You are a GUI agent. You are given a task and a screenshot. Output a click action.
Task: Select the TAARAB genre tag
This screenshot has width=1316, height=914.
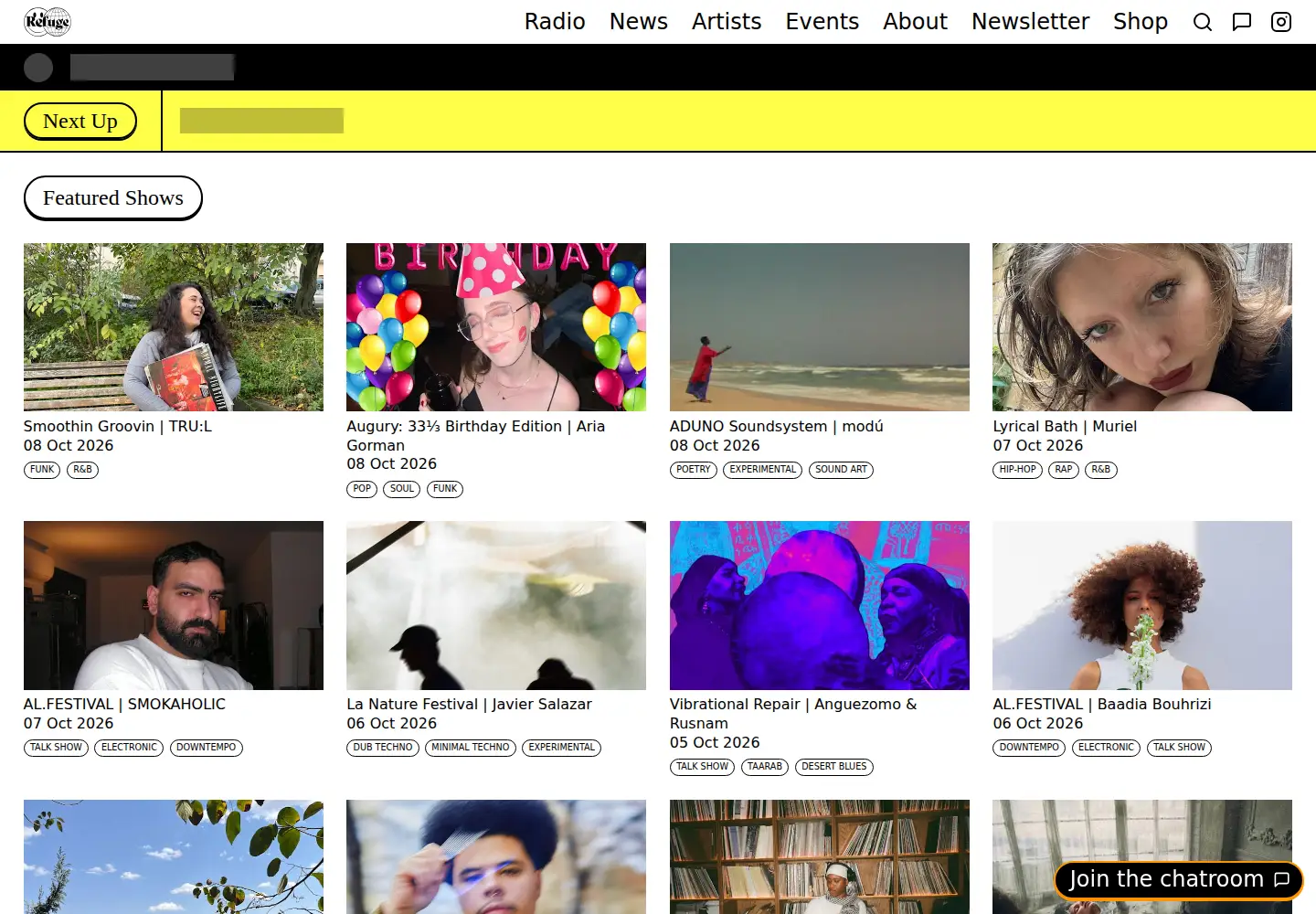coord(765,767)
